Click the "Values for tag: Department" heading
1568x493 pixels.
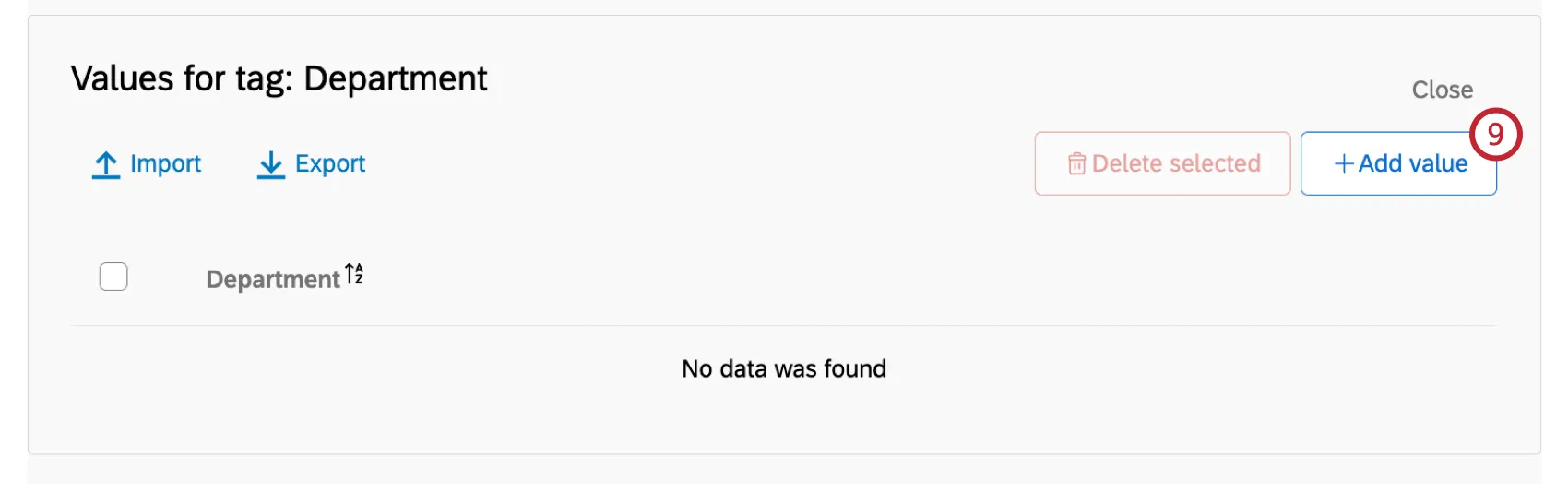tap(279, 79)
